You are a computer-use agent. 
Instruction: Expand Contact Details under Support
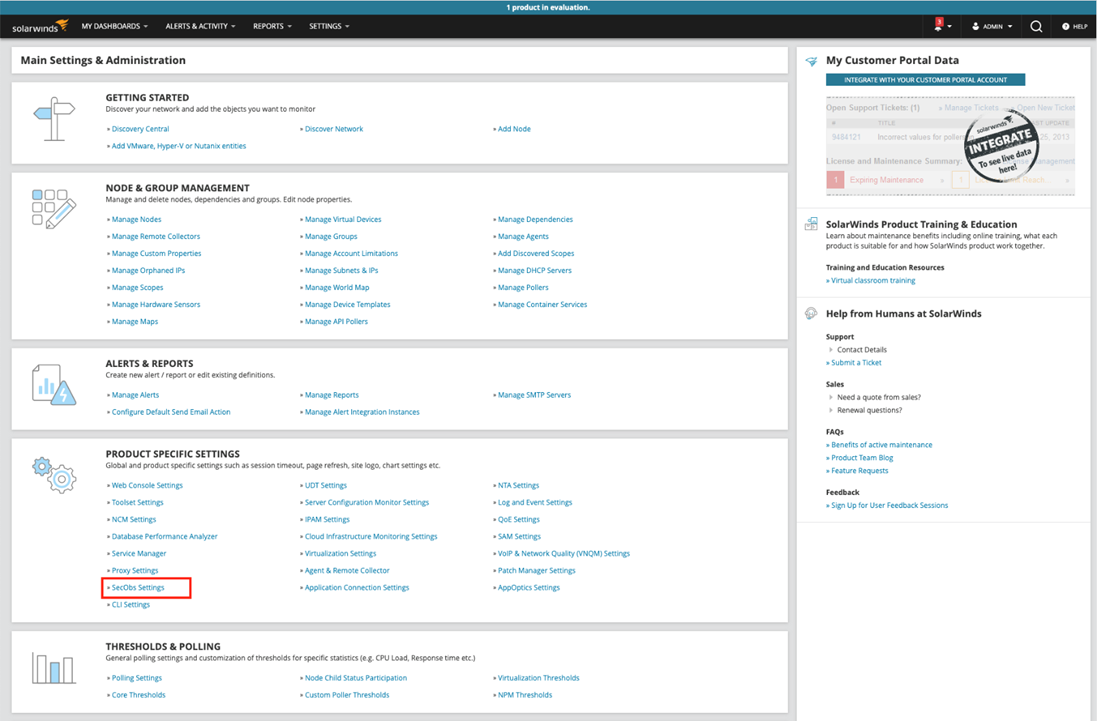pos(861,350)
